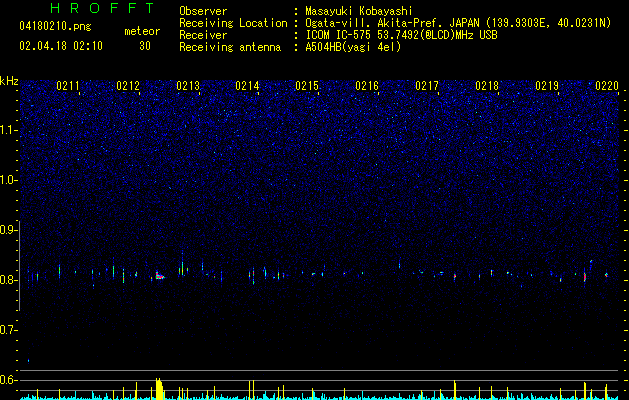Image resolution: width=629 pixels, height=400 pixels.
Task: Click the ICOM IC-575 receiver text
Action: pos(401,35)
